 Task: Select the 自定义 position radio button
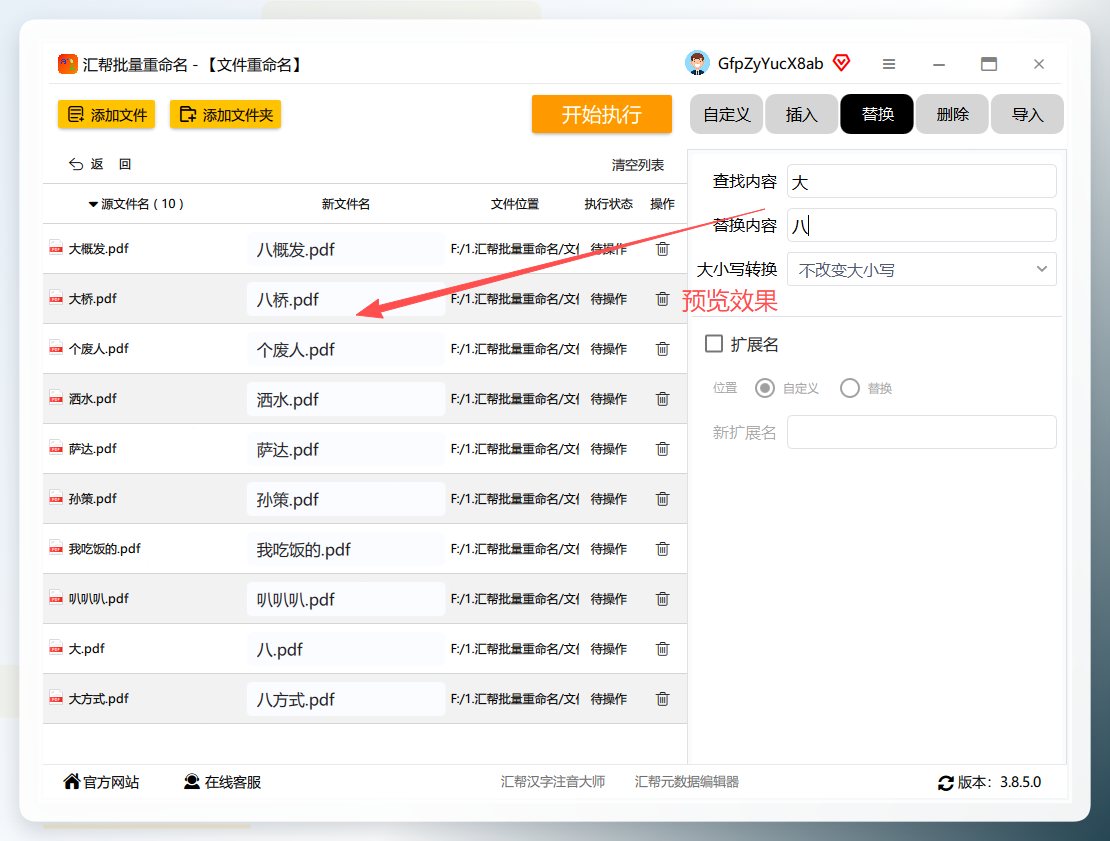[x=765, y=388]
